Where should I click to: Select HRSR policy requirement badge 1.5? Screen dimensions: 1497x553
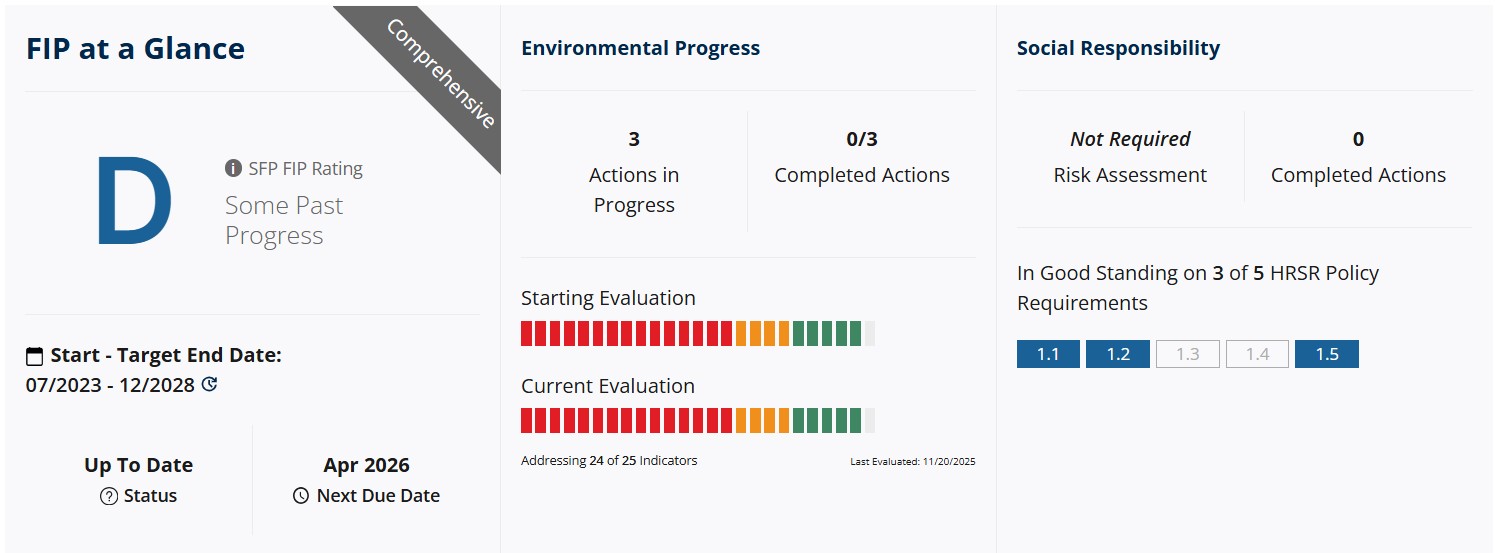point(1326,354)
